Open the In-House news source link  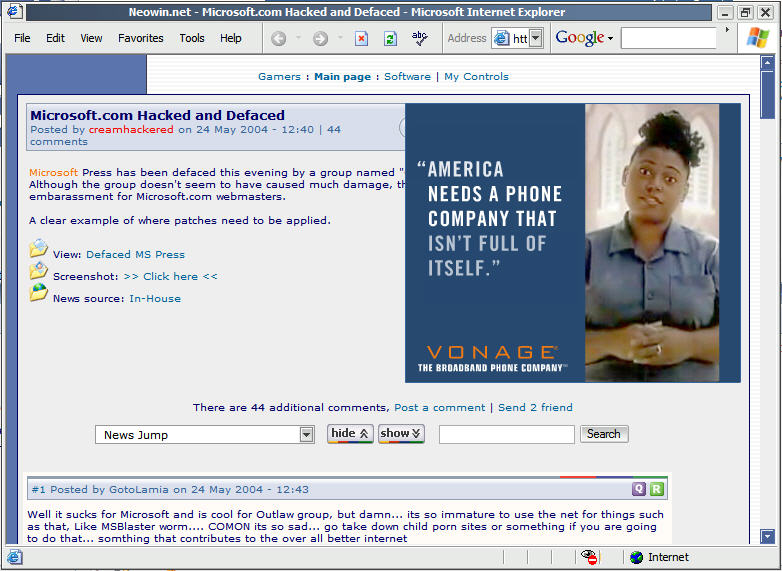(155, 298)
